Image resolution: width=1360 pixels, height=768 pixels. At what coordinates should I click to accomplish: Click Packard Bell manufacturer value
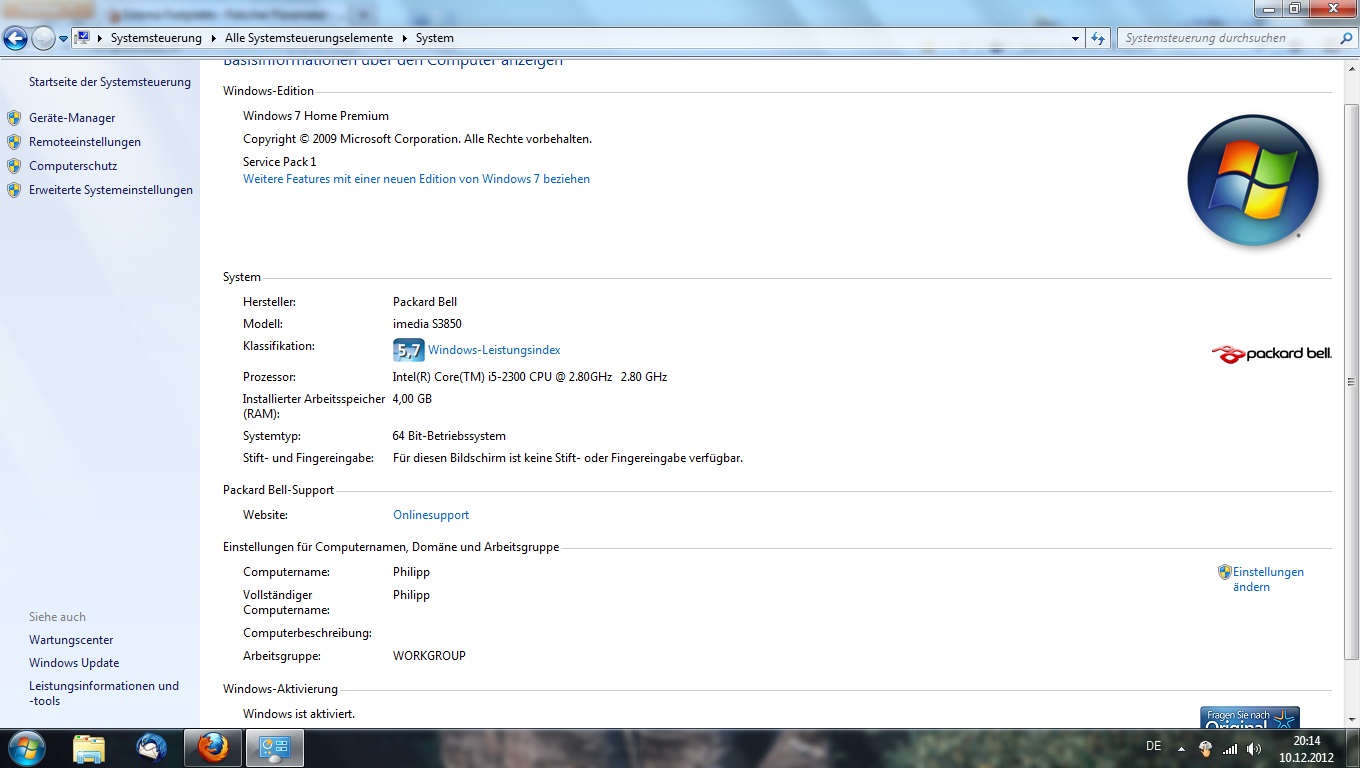click(x=425, y=302)
